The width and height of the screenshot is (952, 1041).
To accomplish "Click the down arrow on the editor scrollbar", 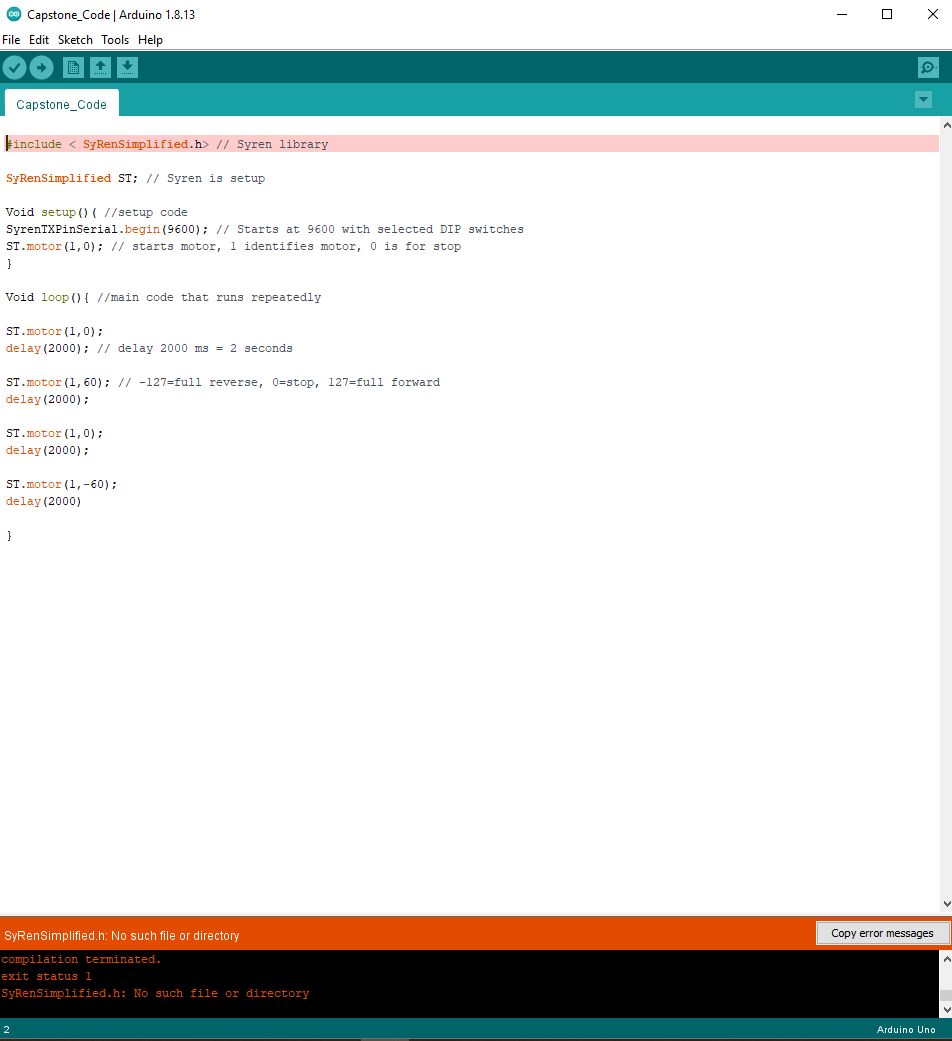I will point(945,903).
